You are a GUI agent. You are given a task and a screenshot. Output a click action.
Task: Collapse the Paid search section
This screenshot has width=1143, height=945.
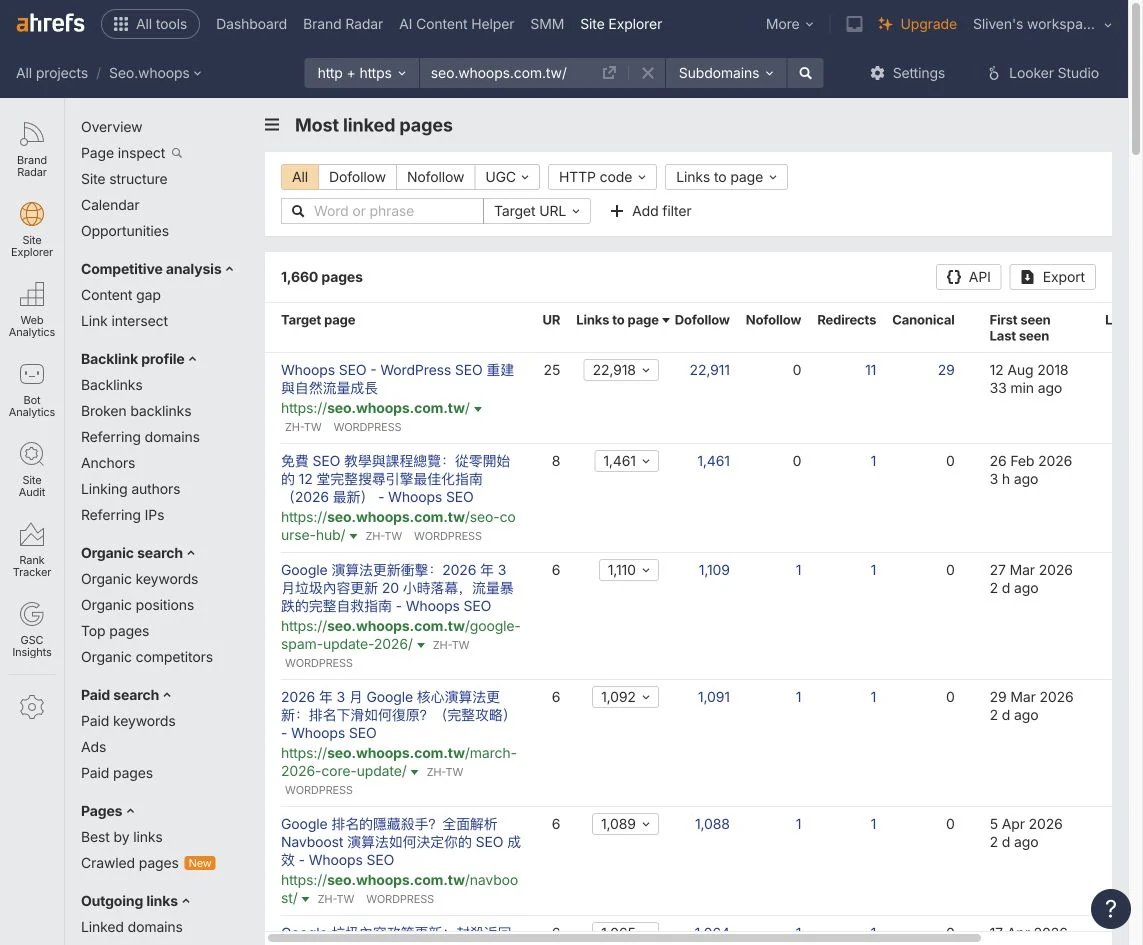(125, 695)
